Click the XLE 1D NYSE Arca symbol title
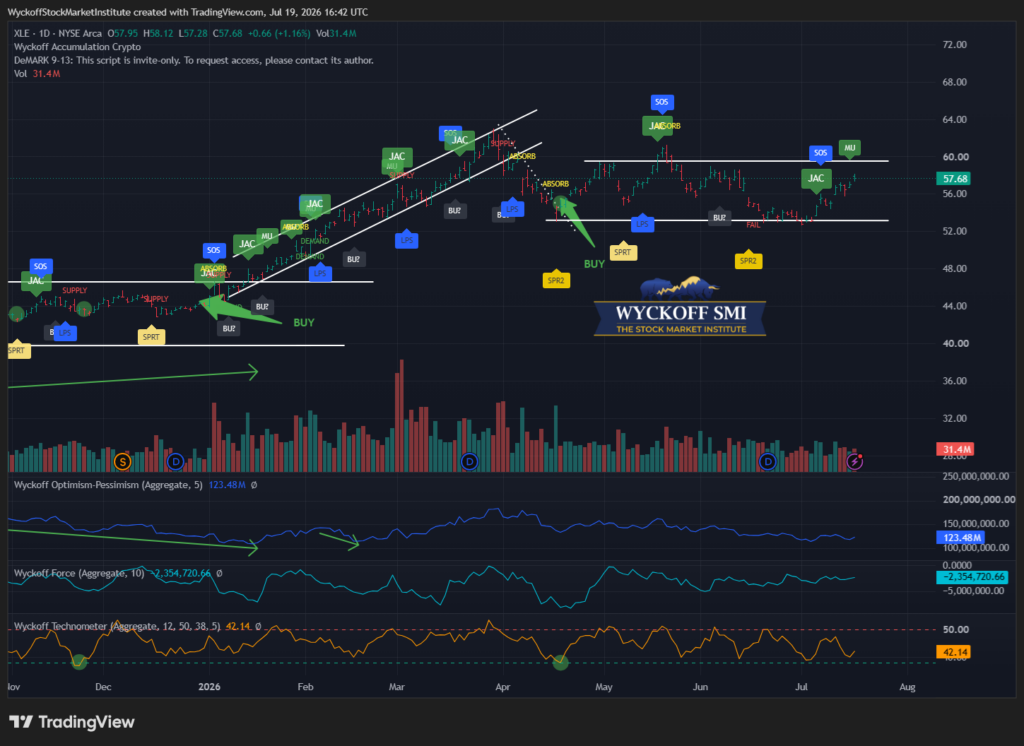This screenshot has height=746, width=1024. click(x=58, y=33)
